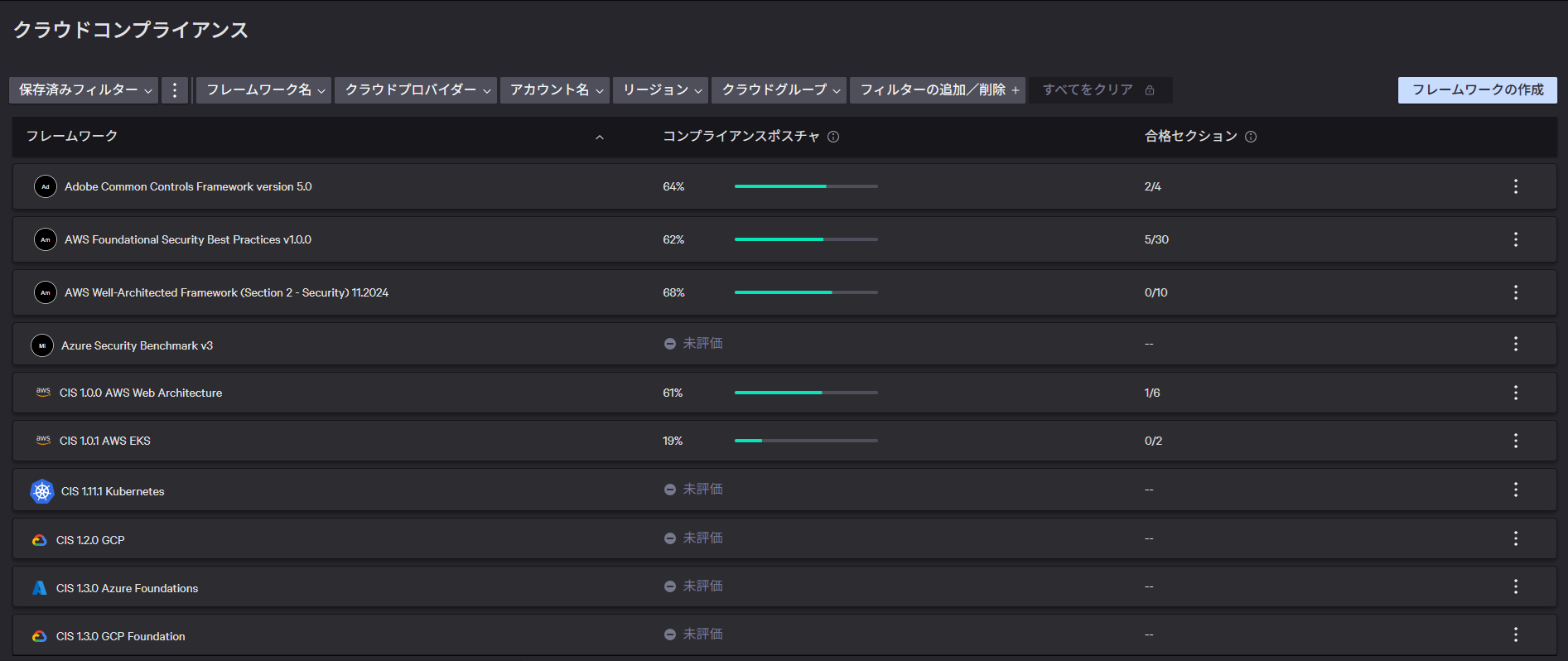Sort by フレームワーク column header arrow

point(600,137)
